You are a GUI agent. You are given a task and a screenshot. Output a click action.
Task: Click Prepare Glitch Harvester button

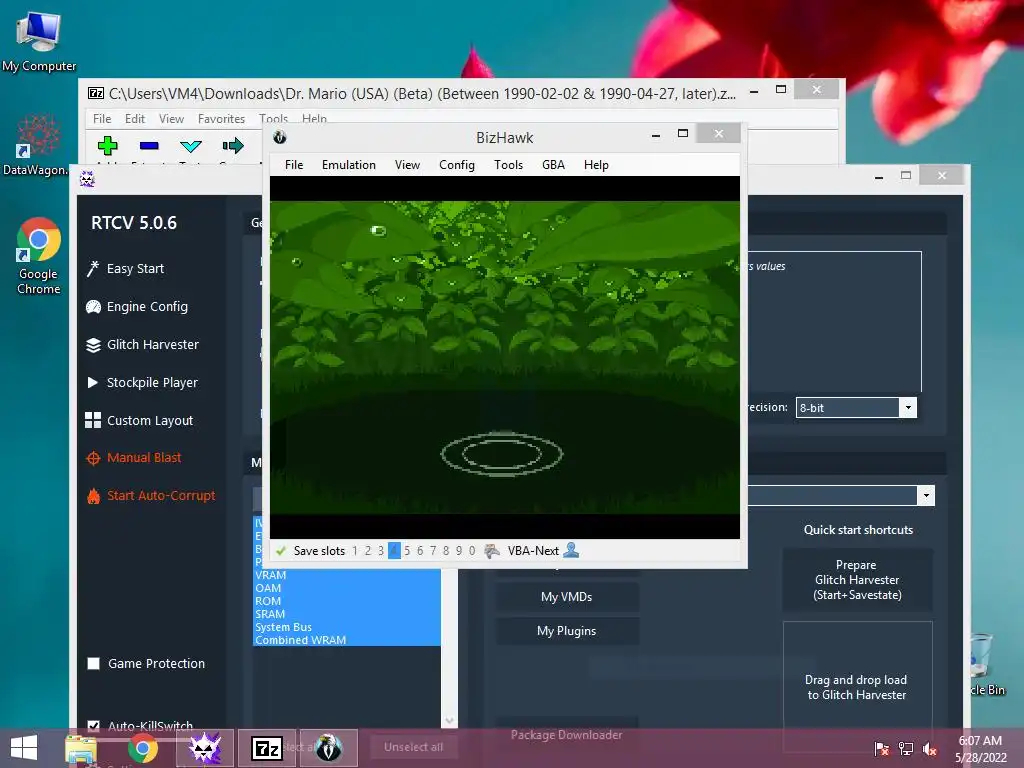click(x=857, y=580)
